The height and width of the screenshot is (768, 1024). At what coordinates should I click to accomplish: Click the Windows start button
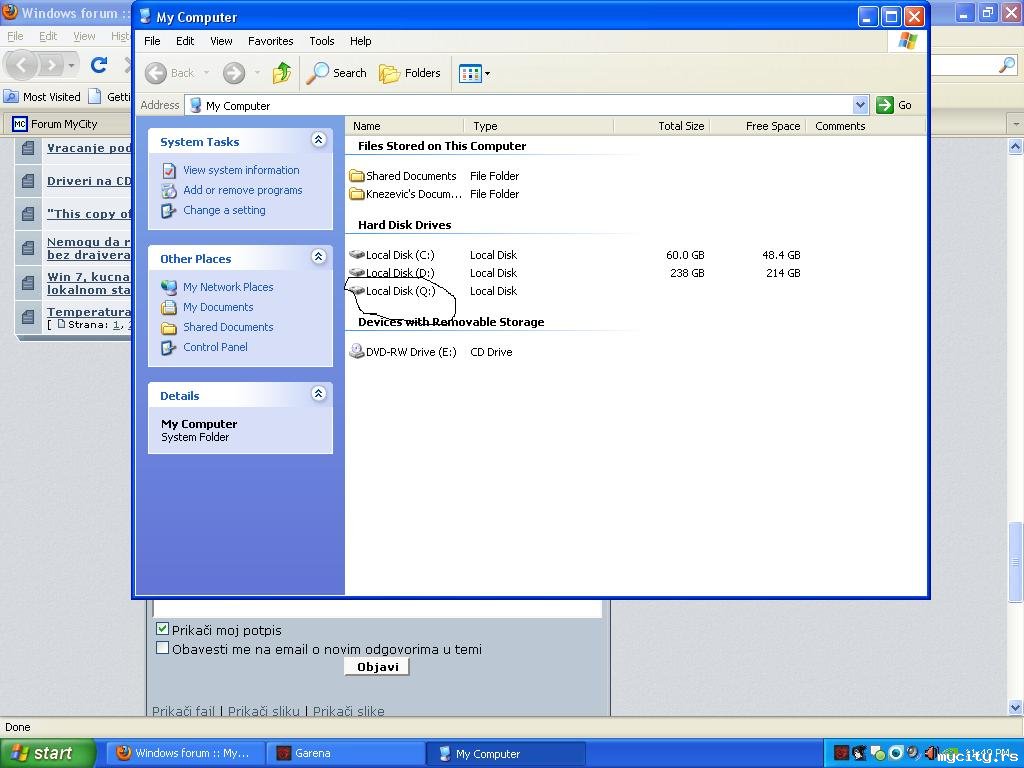tap(48, 753)
